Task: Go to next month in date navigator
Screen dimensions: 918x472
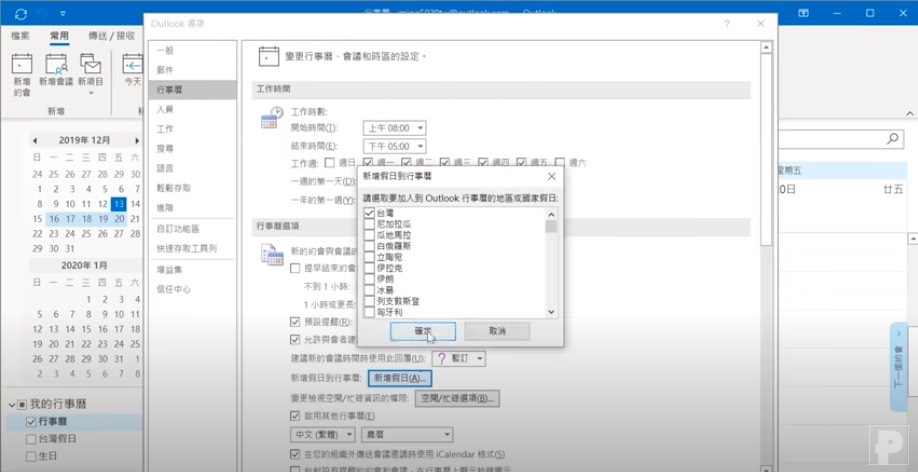Action: (x=137, y=141)
